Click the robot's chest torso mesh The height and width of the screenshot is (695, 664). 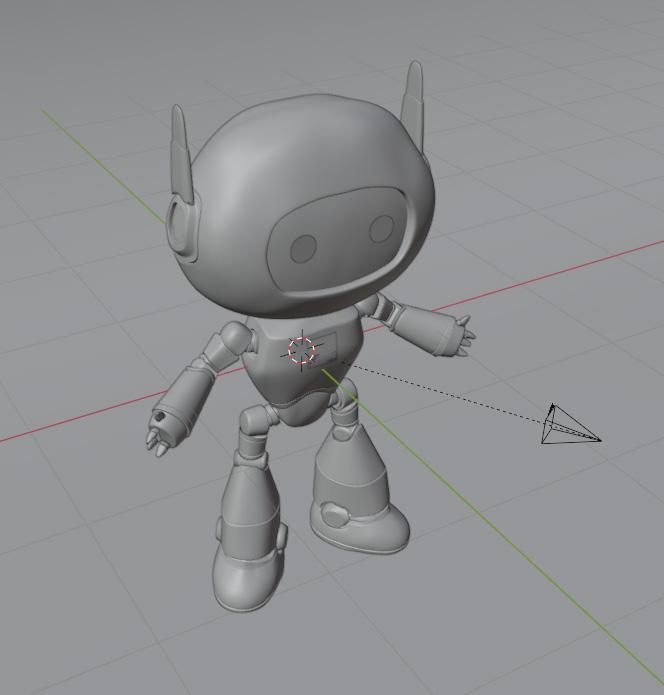(x=306, y=359)
